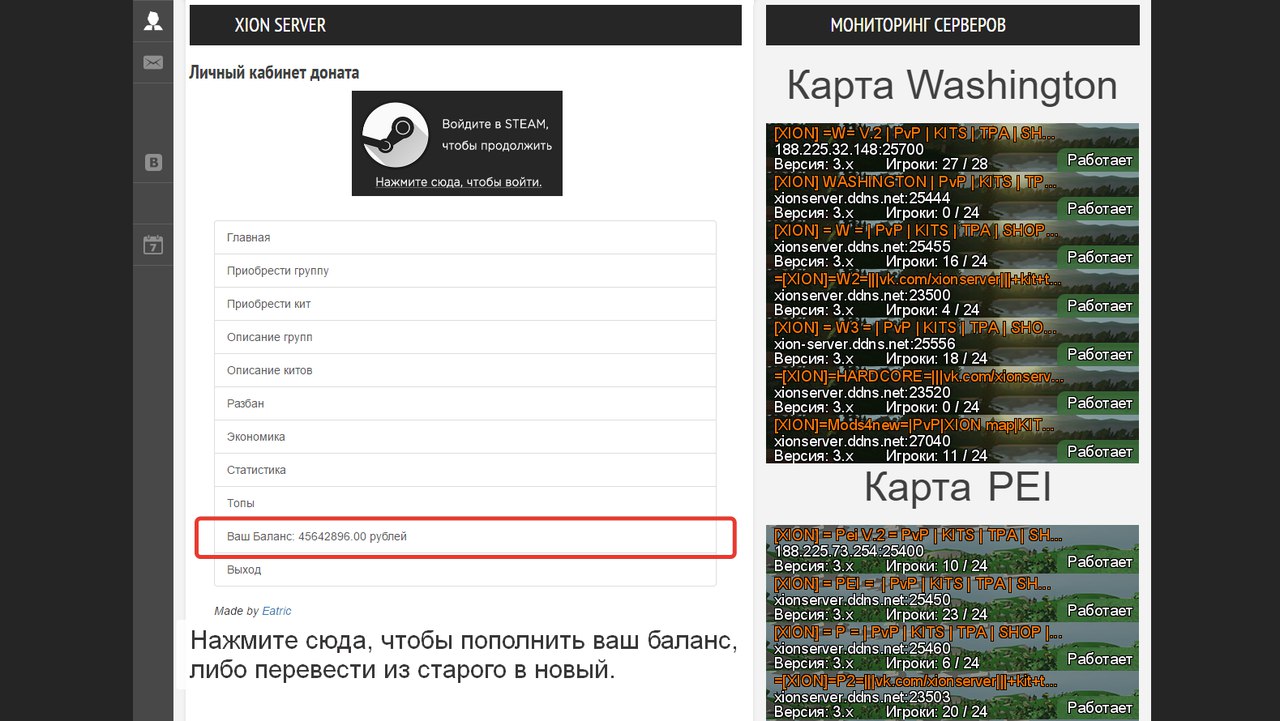Select '[XION]=Mods4new=' server title
This screenshot has width=1280, height=721.
[x=914, y=425]
